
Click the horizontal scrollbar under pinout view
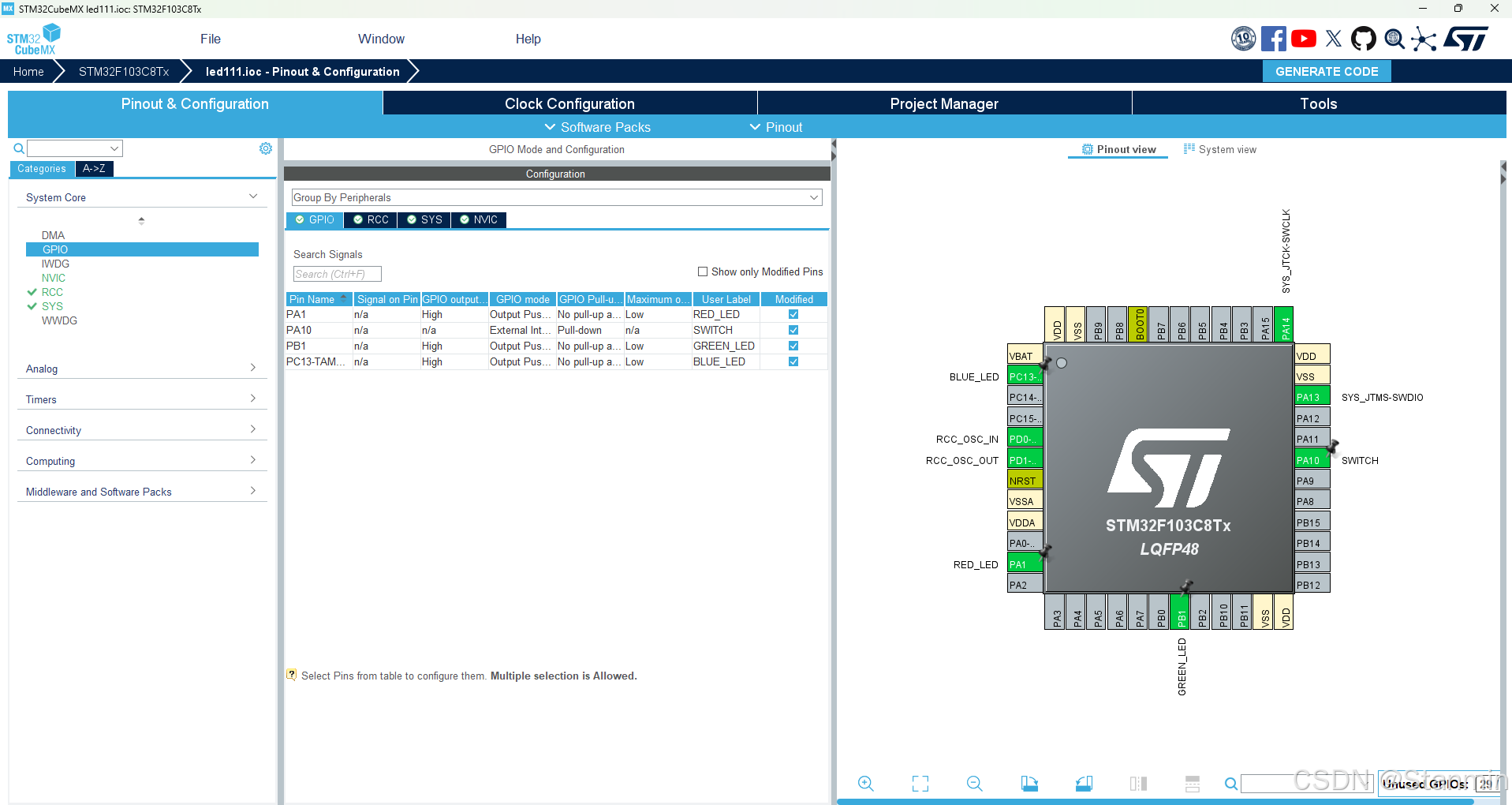[x=1155, y=802]
